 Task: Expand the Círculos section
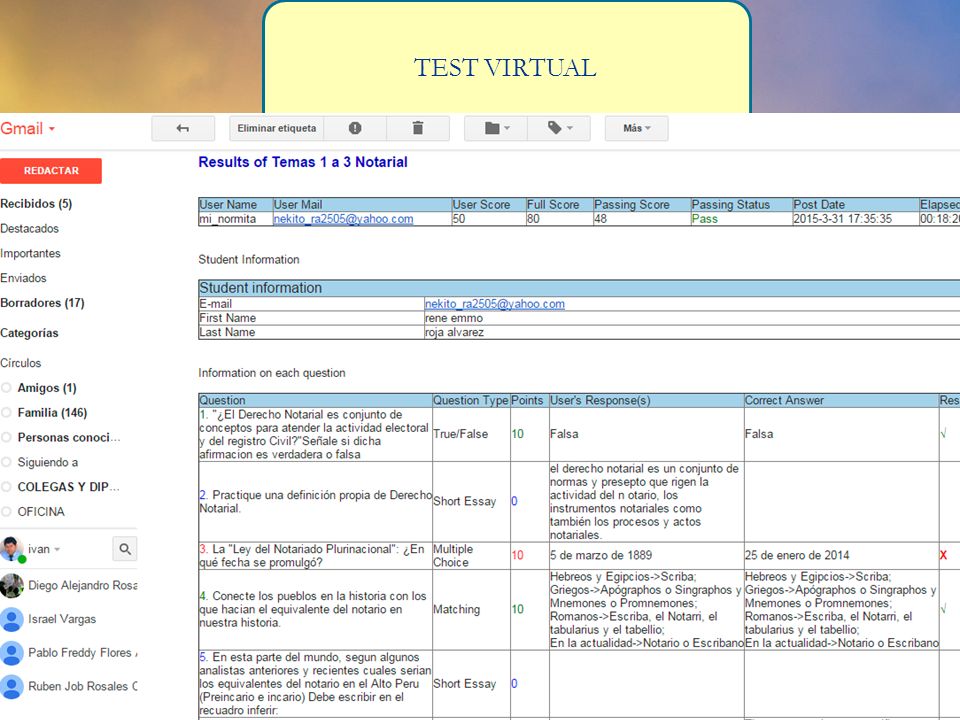[21, 363]
